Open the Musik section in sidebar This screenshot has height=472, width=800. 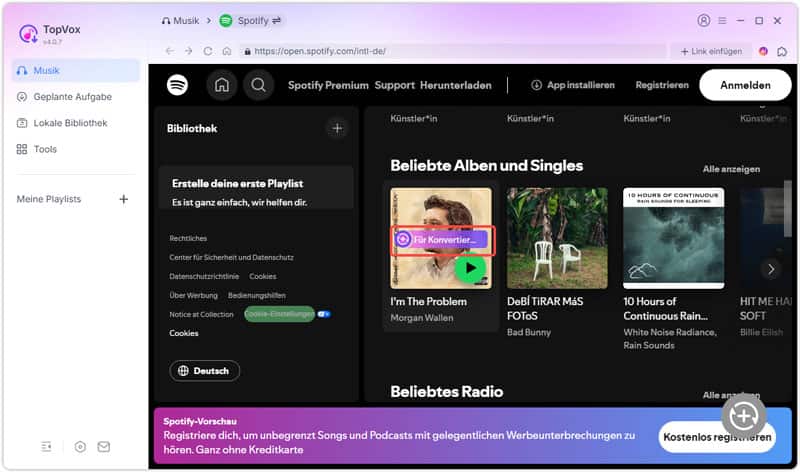[x=76, y=70]
